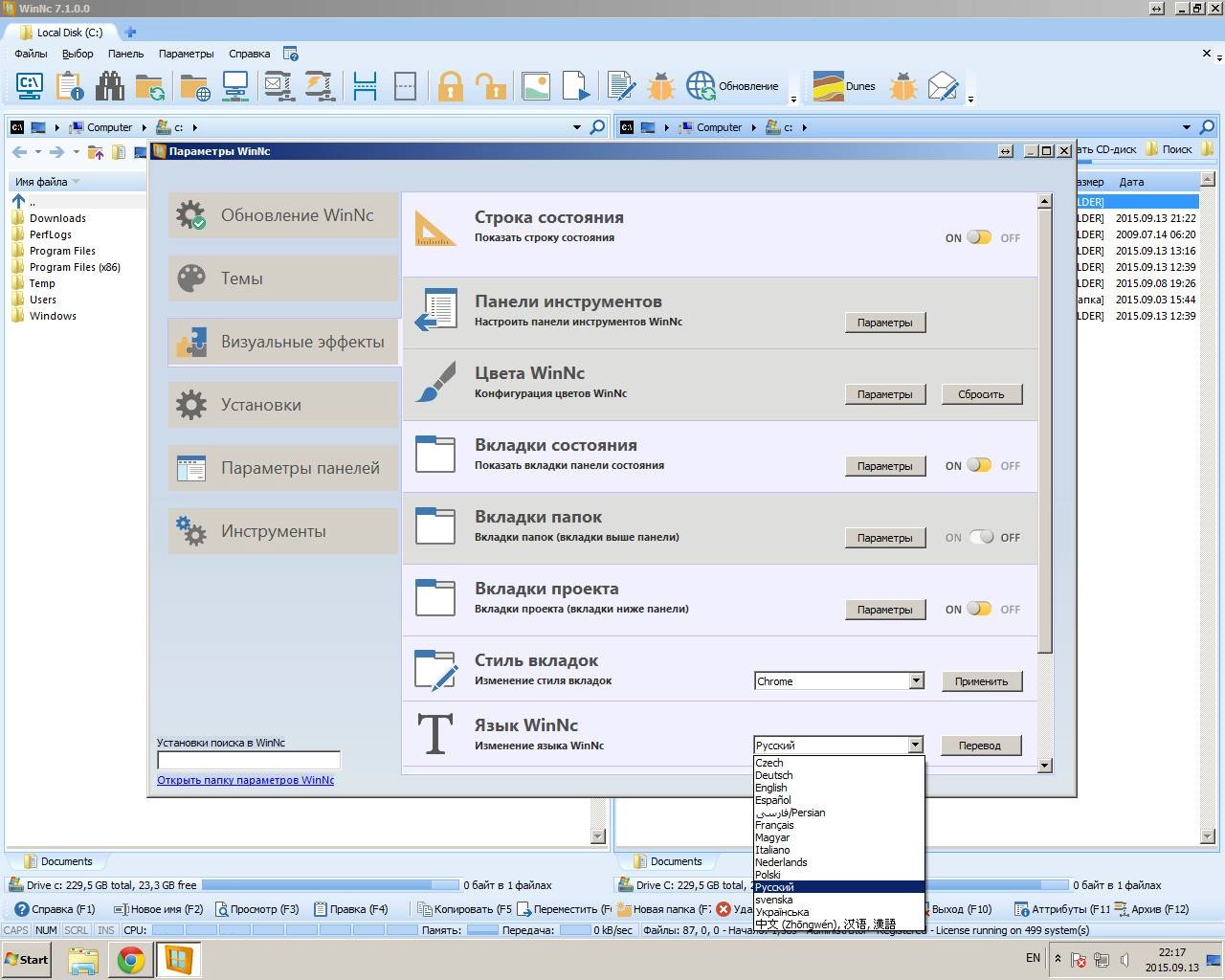This screenshot has height=980, width=1225.
Task: Click Параметры for Панели инструментов
Action: [x=885, y=323]
